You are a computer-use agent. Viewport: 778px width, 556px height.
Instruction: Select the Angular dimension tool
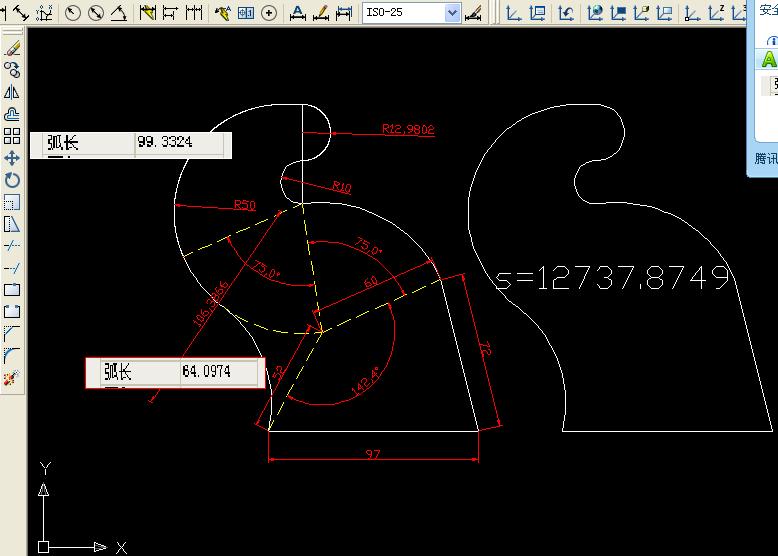point(118,12)
